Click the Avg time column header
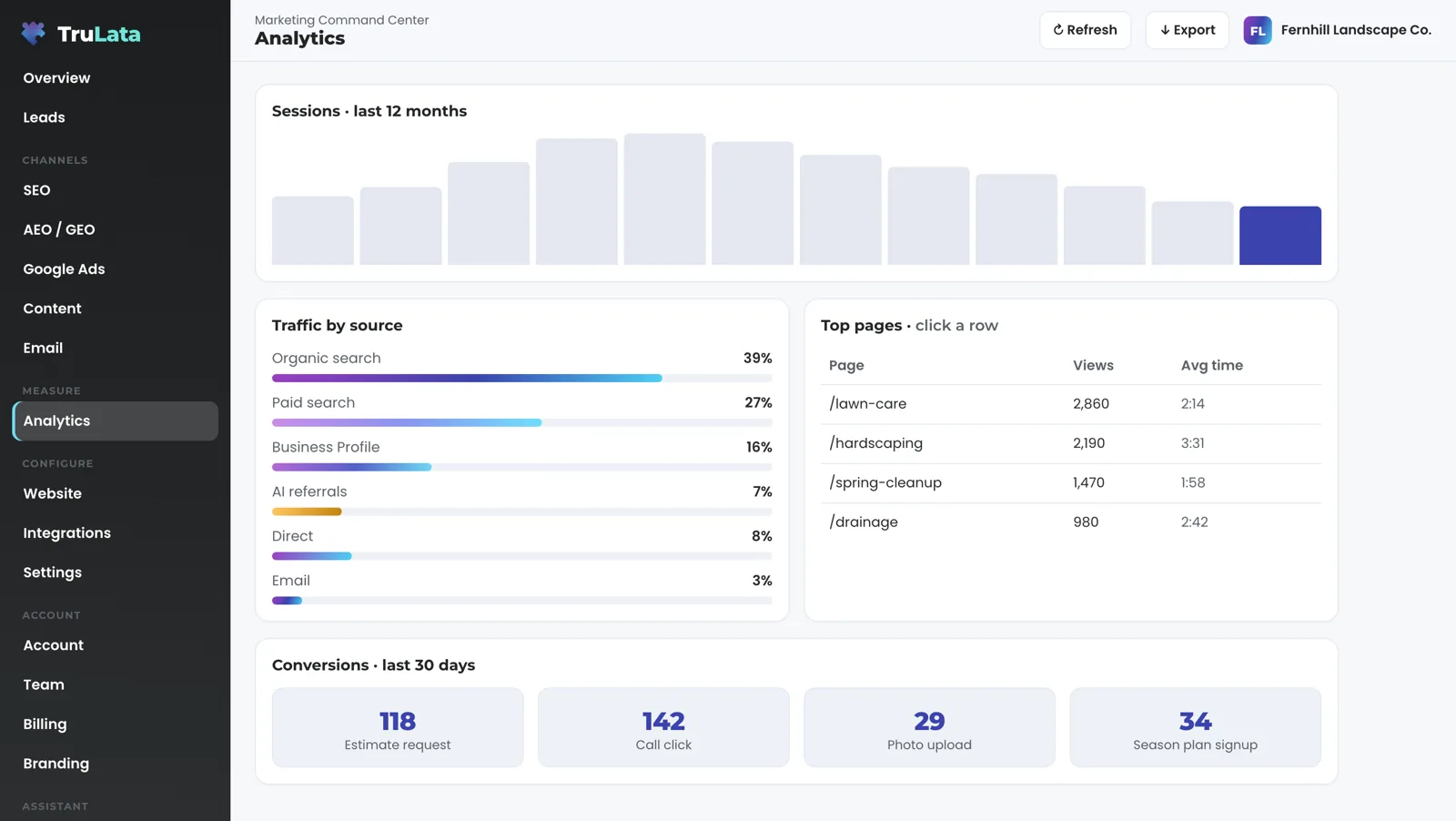1456x821 pixels. pos(1211,365)
